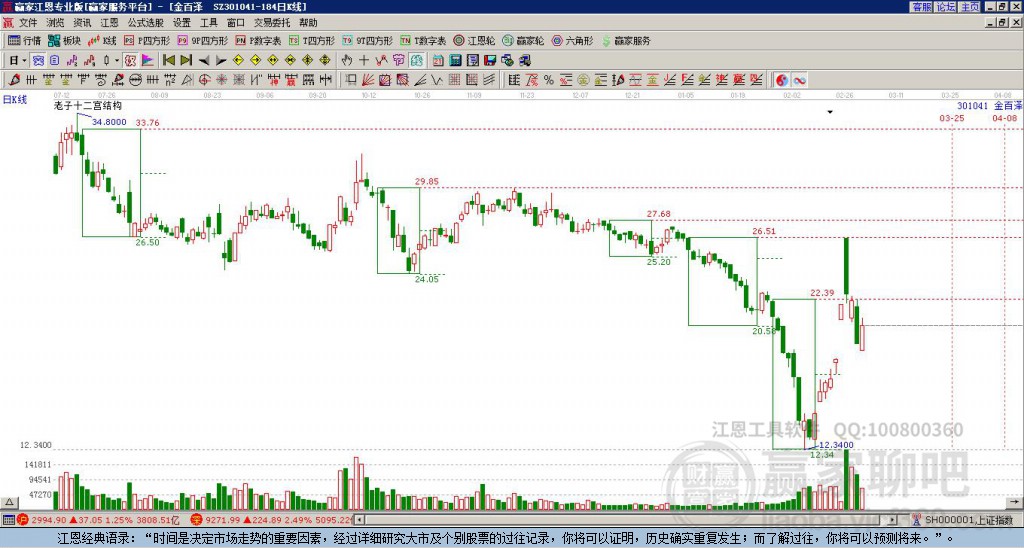The height and width of the screenshot is (548, 1024).
Task: Toggle the infinity loop icon
Action: (x=799, y=80)
